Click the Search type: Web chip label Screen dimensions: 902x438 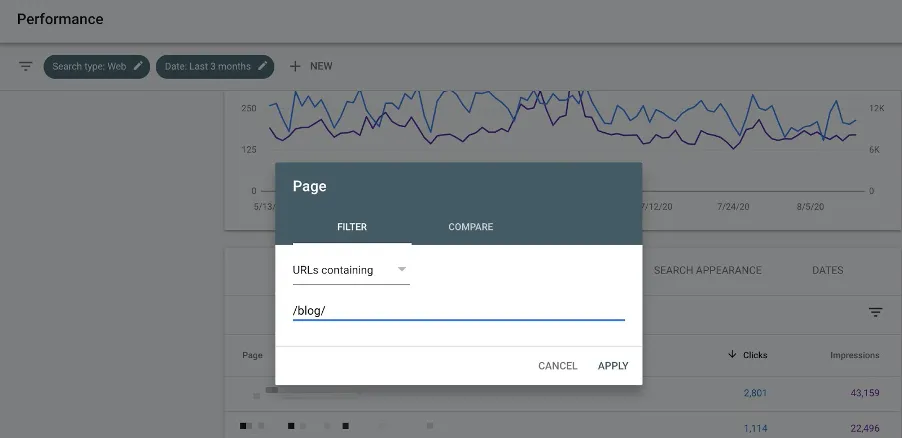(89, 67)
